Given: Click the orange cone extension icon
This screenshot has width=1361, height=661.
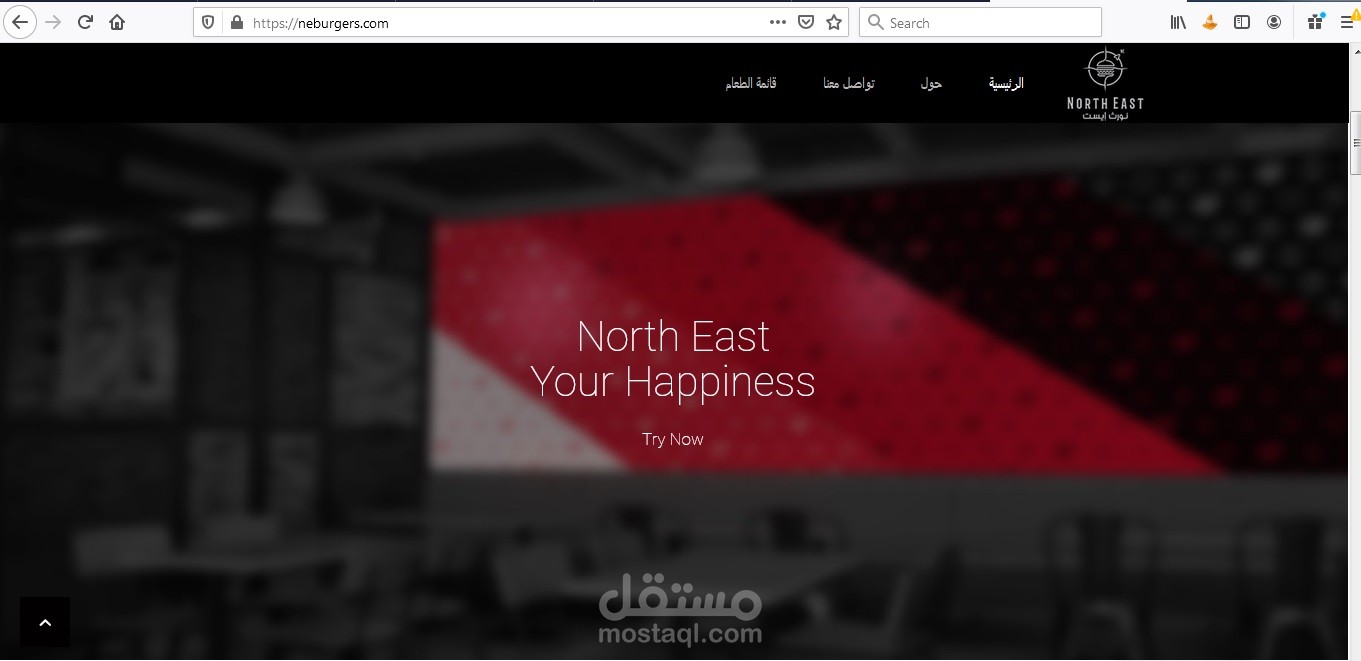Looking at the screenshot, I should point(1210,22).
